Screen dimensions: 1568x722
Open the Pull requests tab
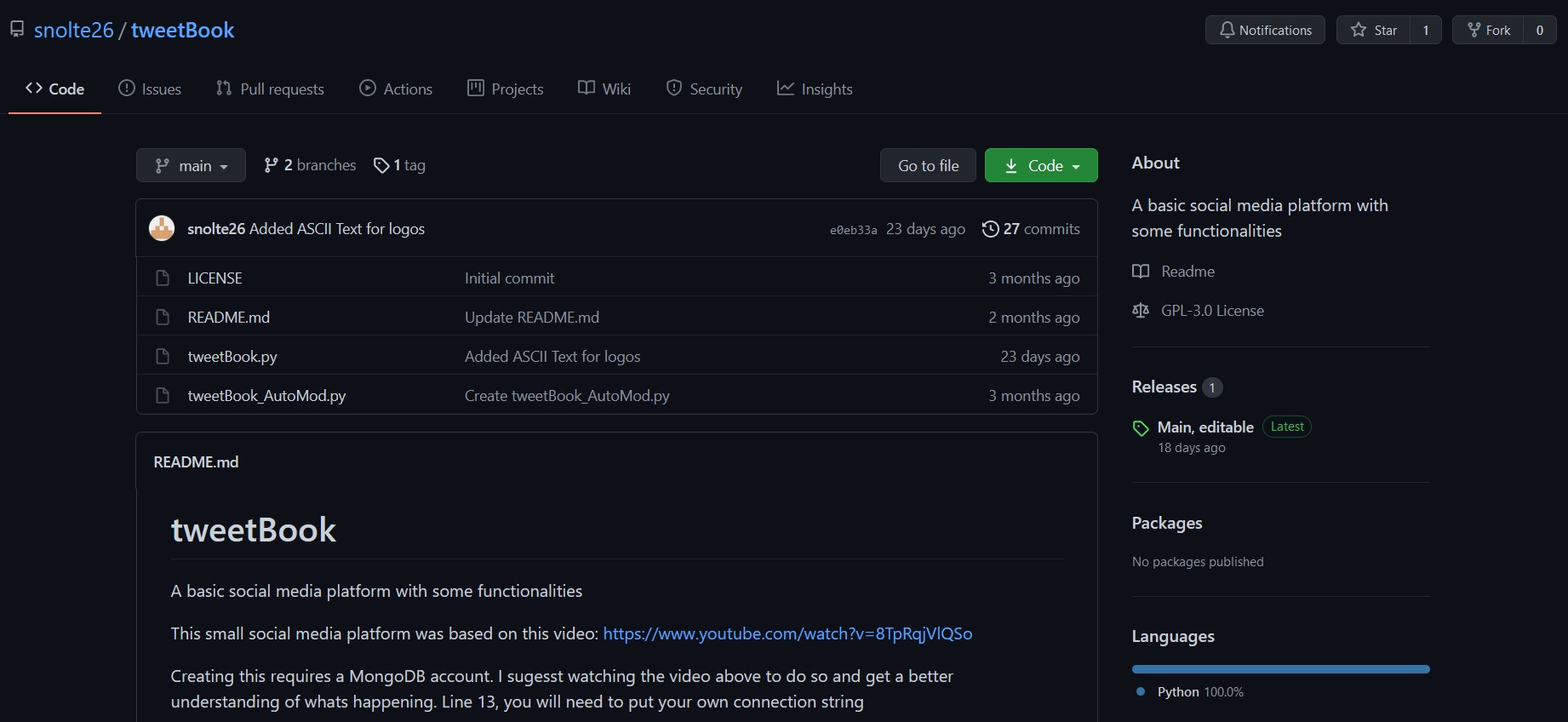point(270,89)
